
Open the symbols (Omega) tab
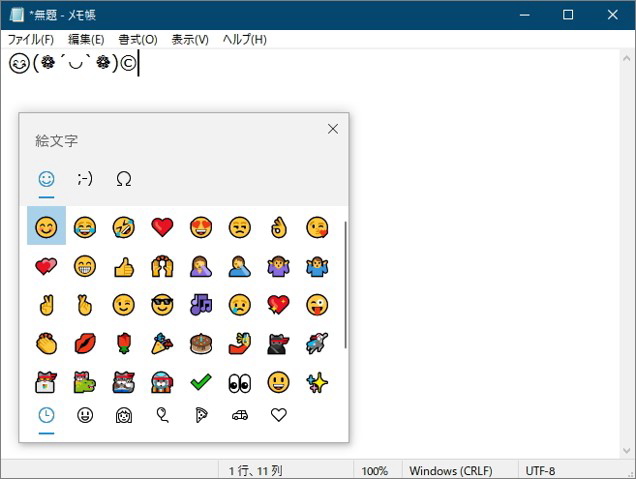(x=124, y=179)
